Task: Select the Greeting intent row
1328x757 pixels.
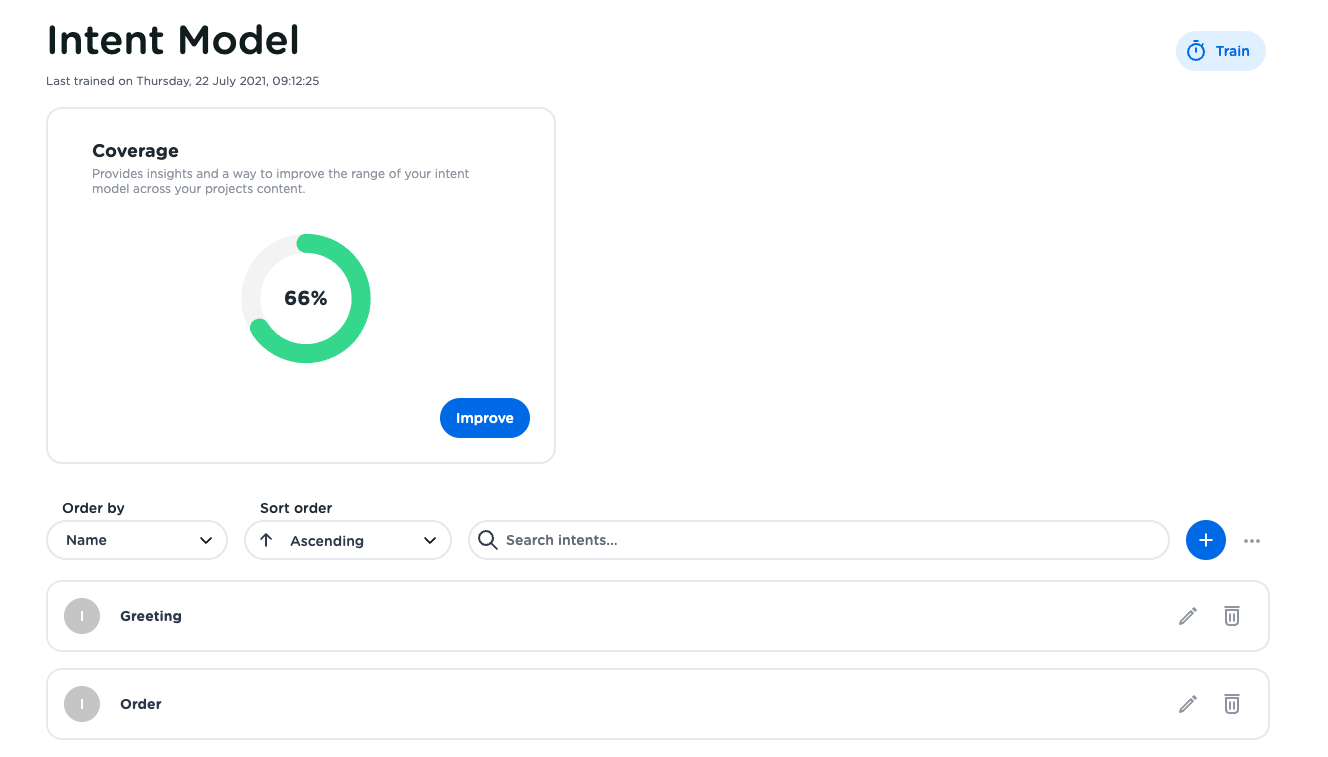Action: (600, 616)
